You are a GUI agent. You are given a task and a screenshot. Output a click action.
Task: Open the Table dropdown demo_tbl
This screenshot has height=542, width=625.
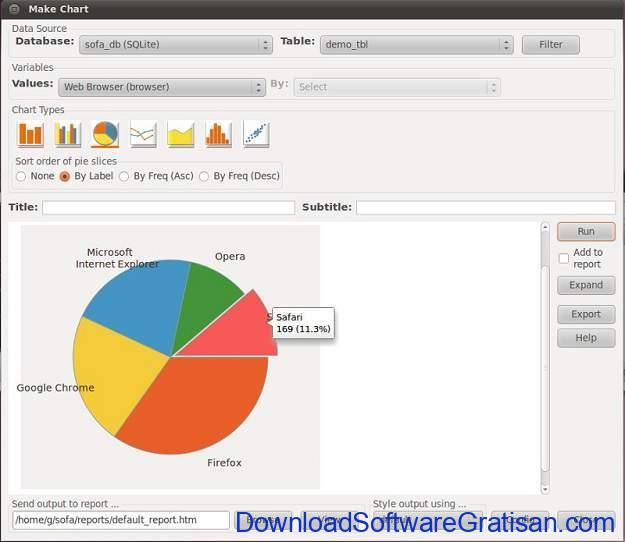click(417, 45)
